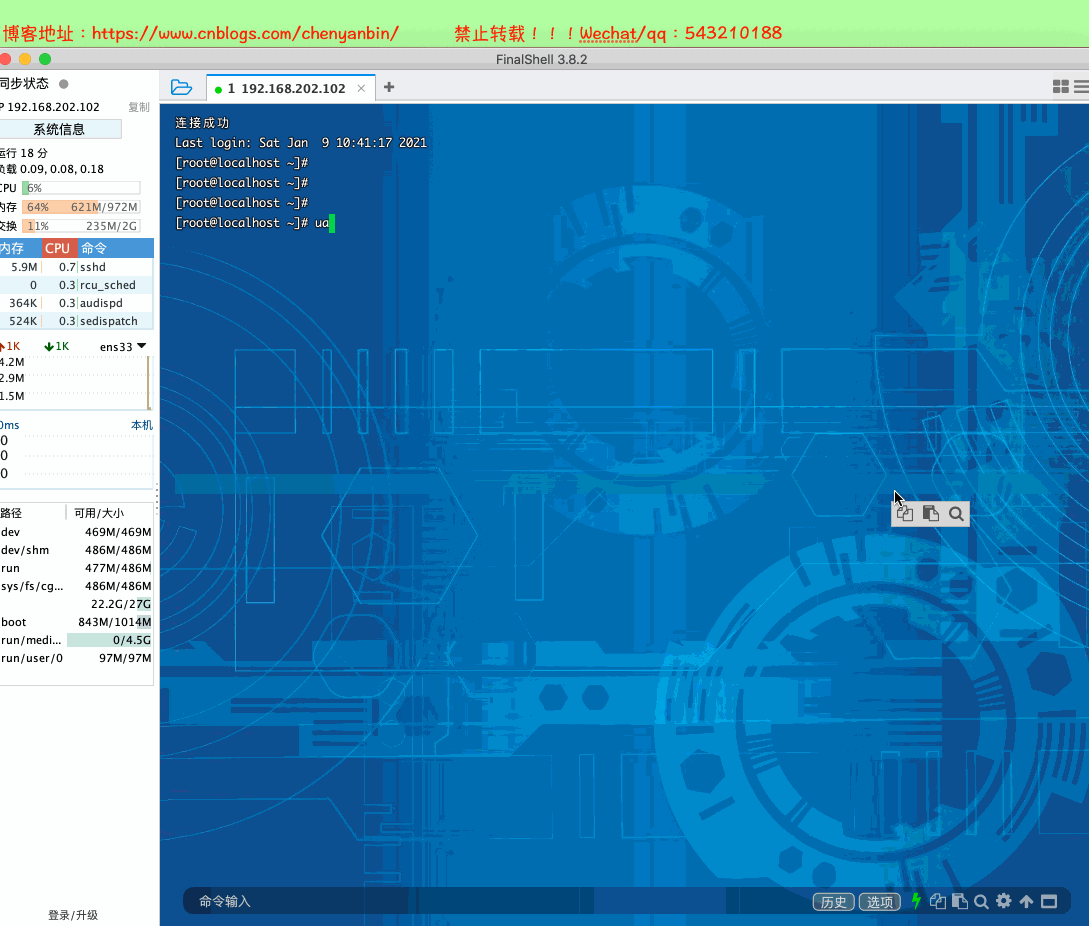Select the sys/fs/cg... disk row
Screen dimensions: 1089x926
(x=76, y=586)
